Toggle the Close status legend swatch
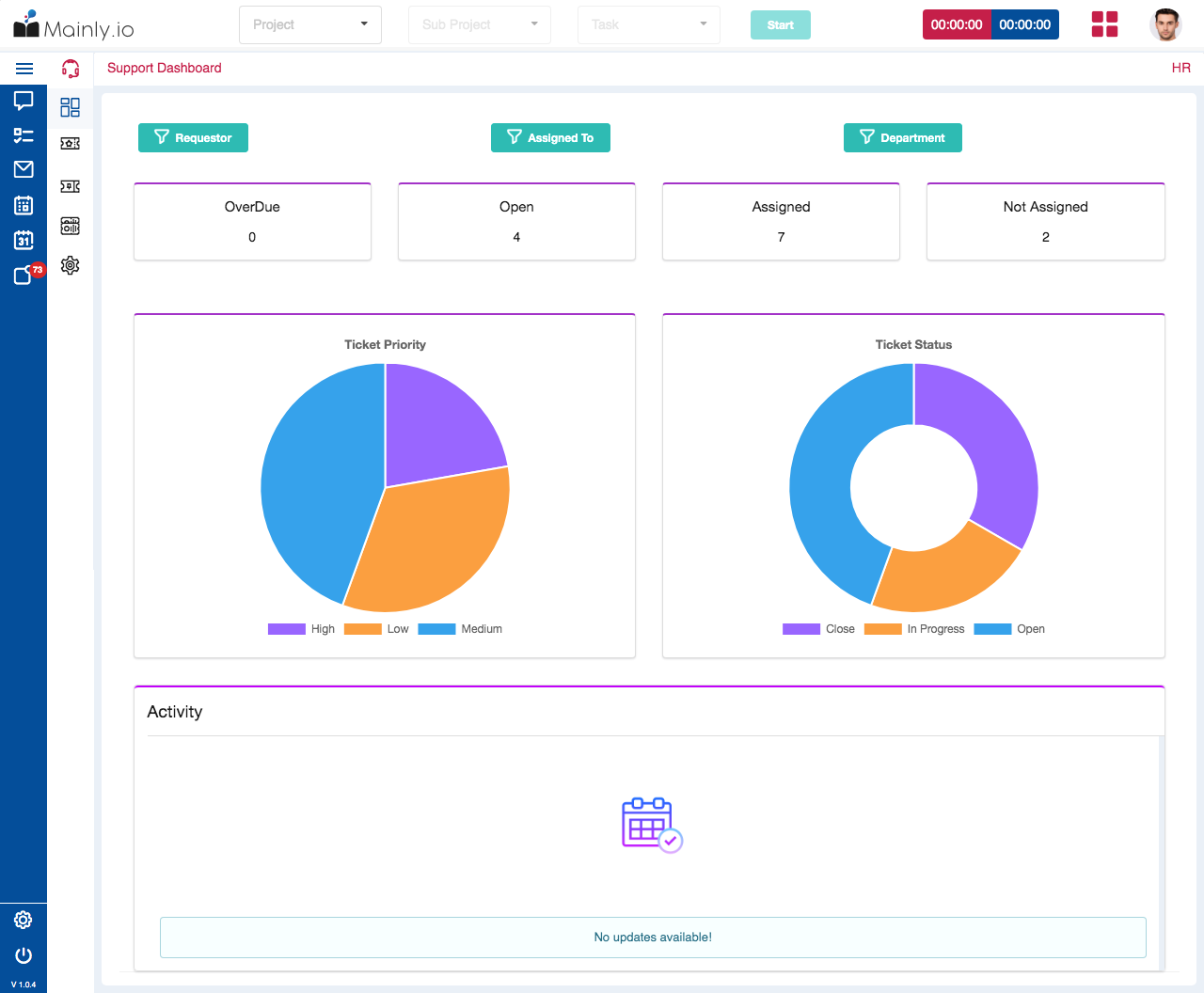 (801, 629)
